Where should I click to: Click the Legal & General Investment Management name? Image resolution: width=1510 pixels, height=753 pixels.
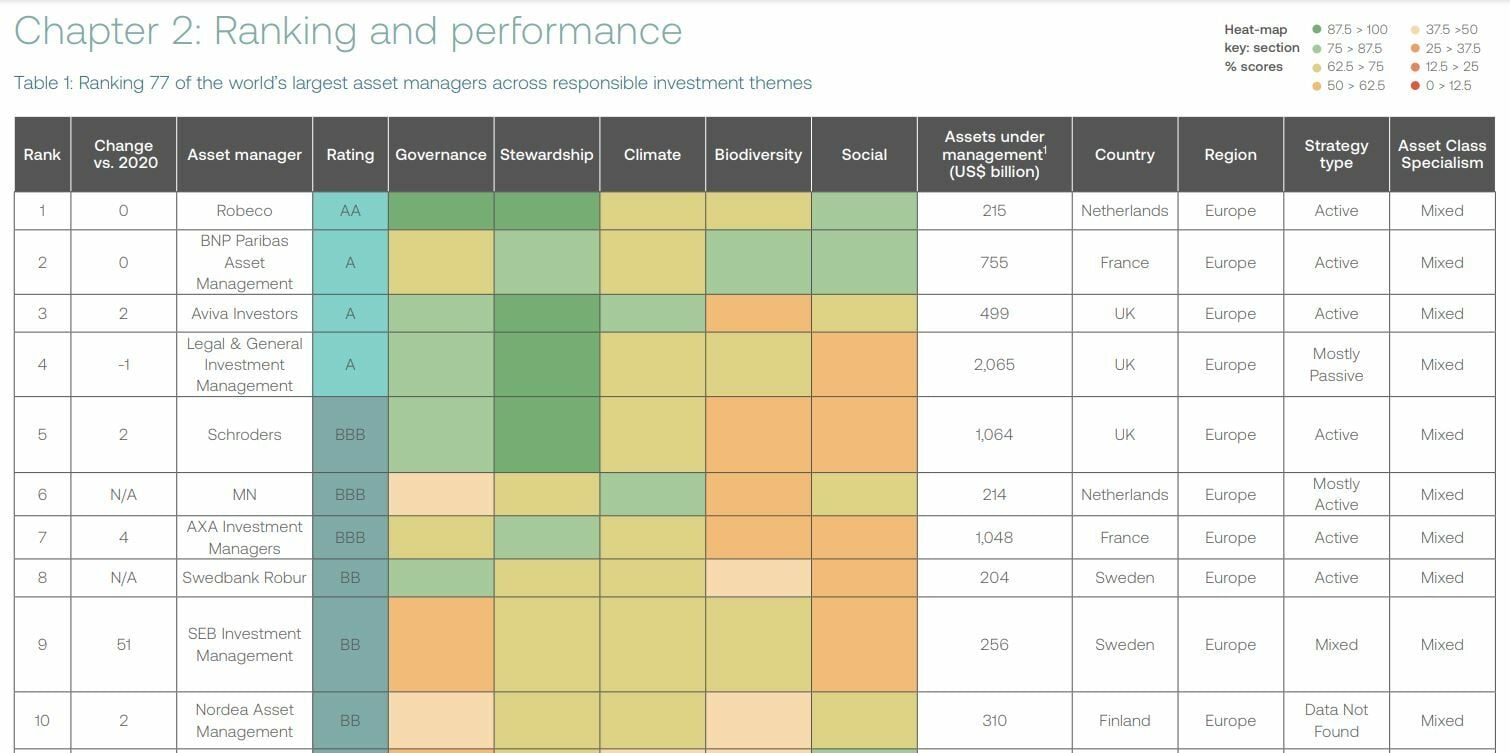[244, 365]
